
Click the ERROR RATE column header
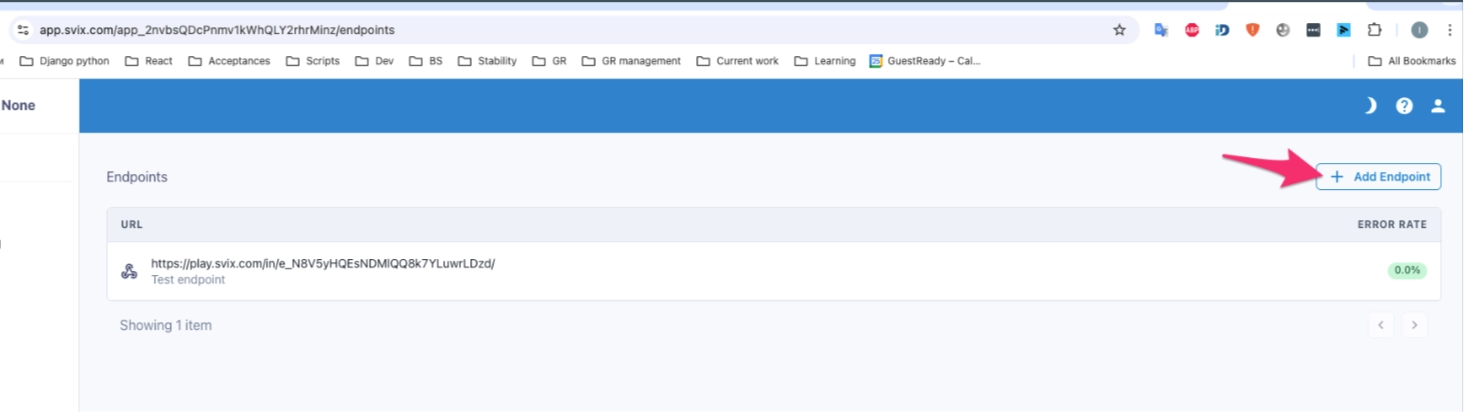coord(1392,225)
